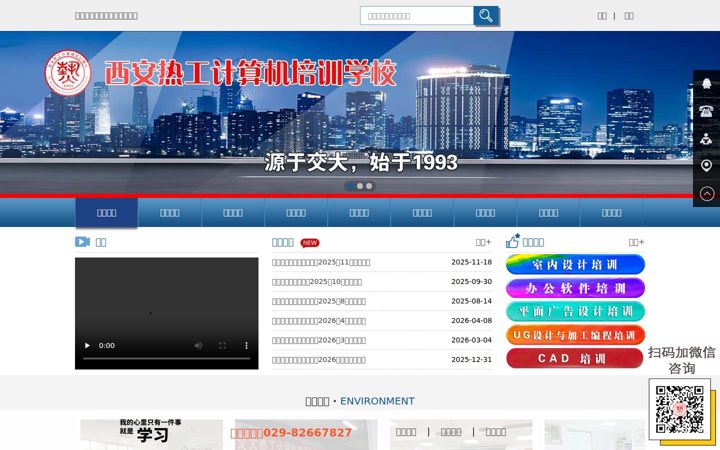The width and height of the screenshot is (720, 450).
Task: Open the UG设计与加工编程培训 banner
Action: [575, 335]
